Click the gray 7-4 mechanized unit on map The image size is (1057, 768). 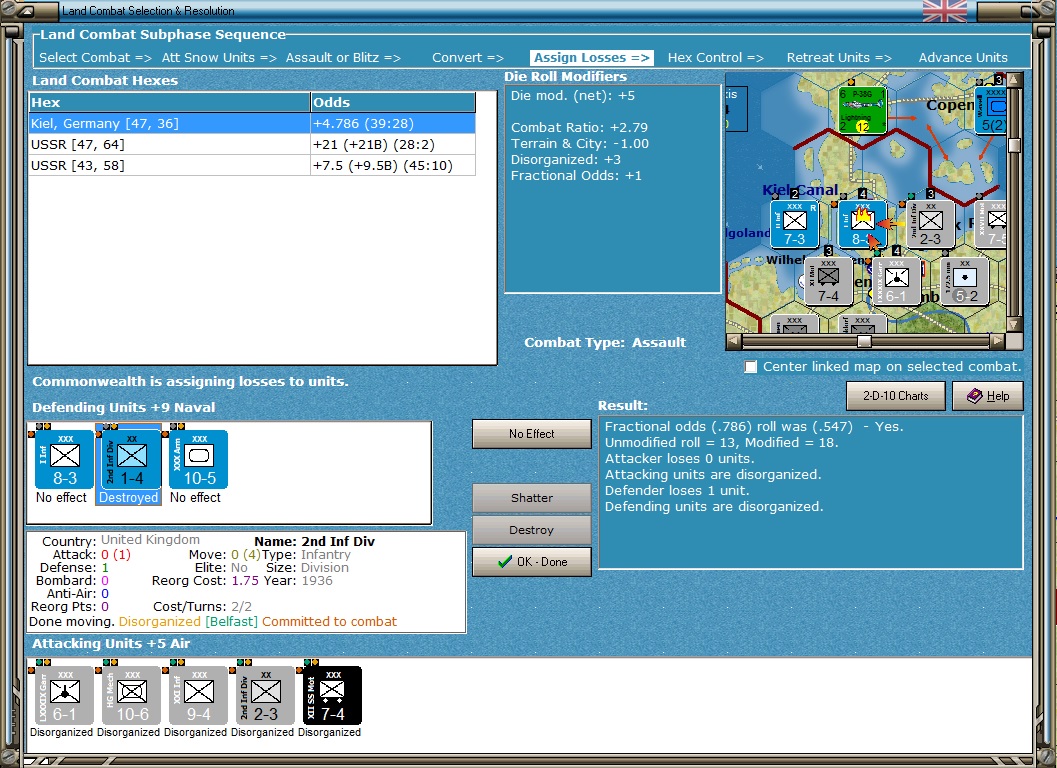[828, 282]
